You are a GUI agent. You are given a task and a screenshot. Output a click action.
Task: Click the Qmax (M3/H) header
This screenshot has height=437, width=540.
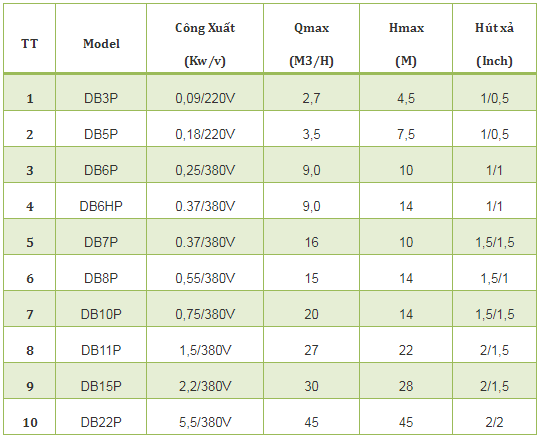311,44
